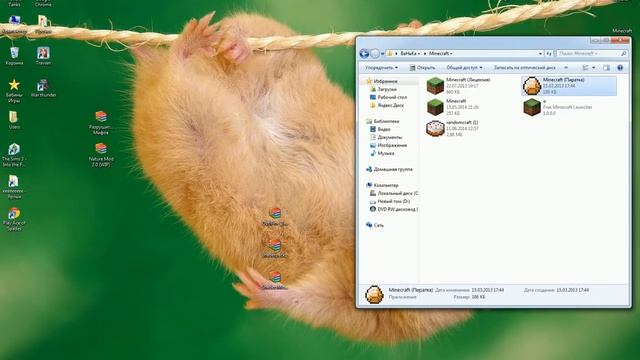The width and height of the screenshot is (640, 360).
Task: Click the magnifier icon in search box
Action: point(623,53)
